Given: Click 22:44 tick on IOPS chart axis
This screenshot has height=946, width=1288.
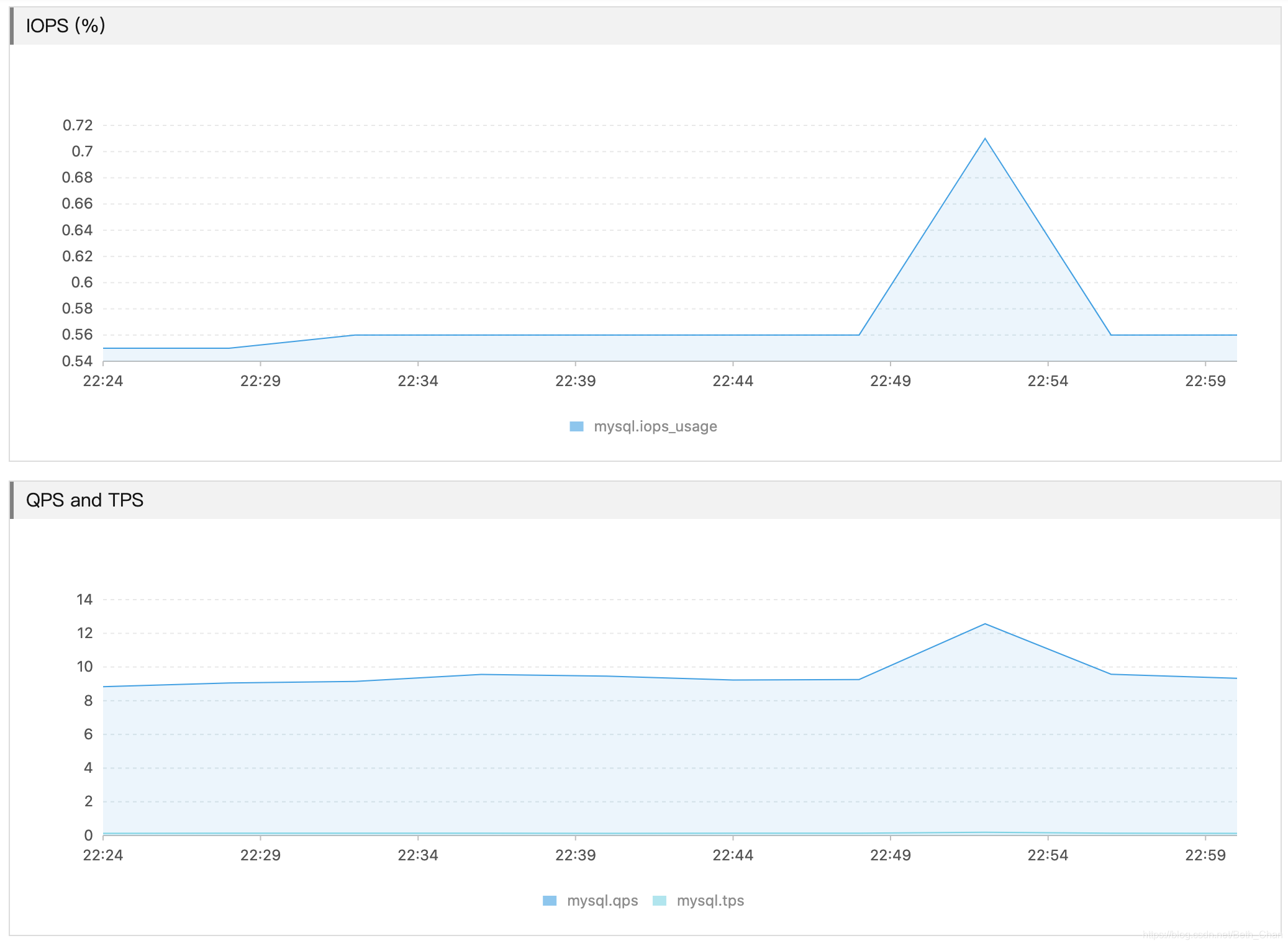Looking at the screenshot, I should [733, 381].
